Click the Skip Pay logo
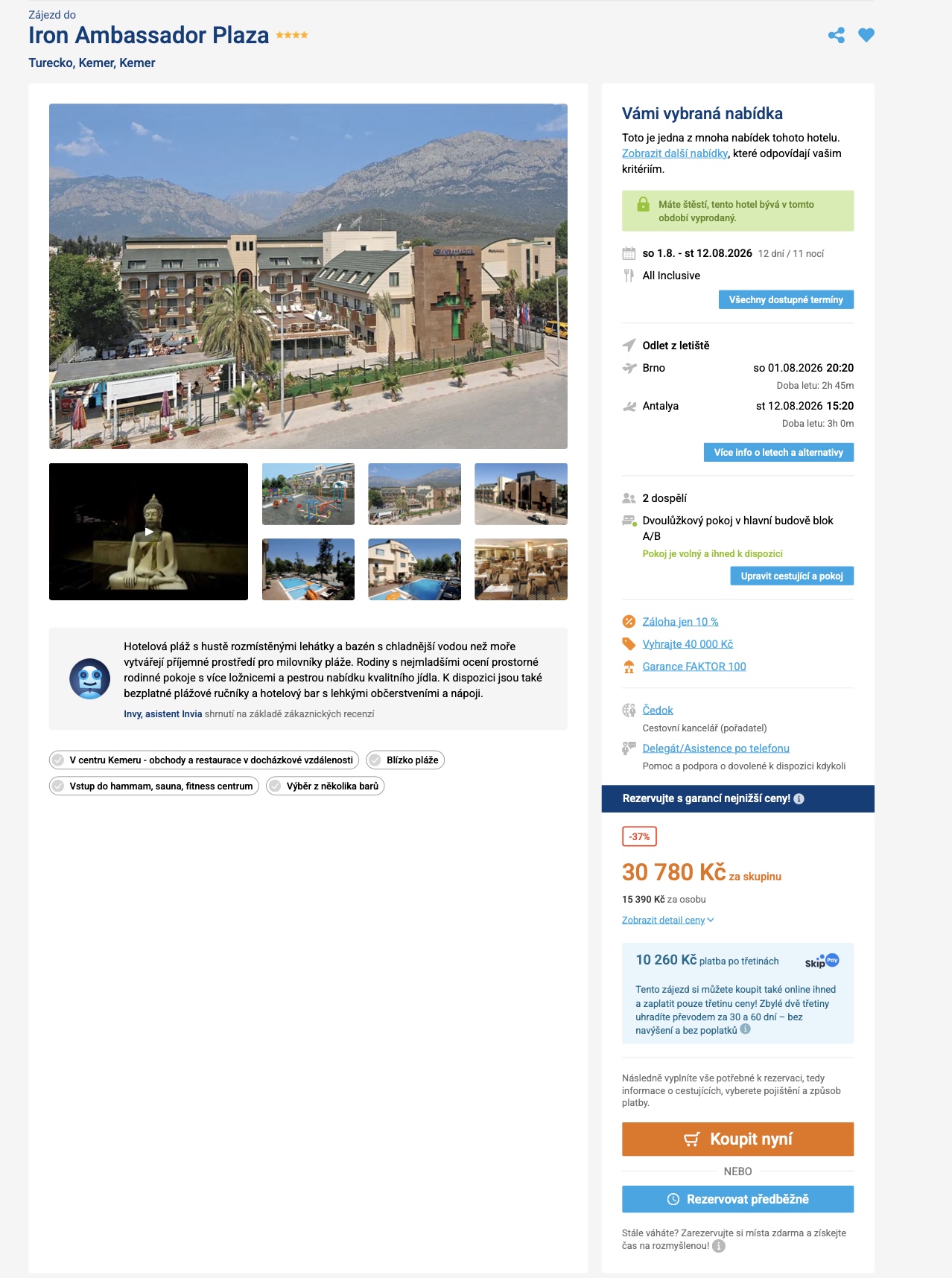952x1278 pixels. [x=822, y=961]
